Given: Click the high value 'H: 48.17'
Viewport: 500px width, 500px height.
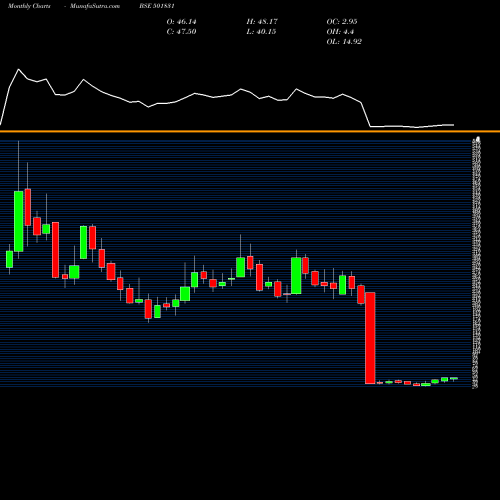Looking at the screenshot, I should point(262,22).
